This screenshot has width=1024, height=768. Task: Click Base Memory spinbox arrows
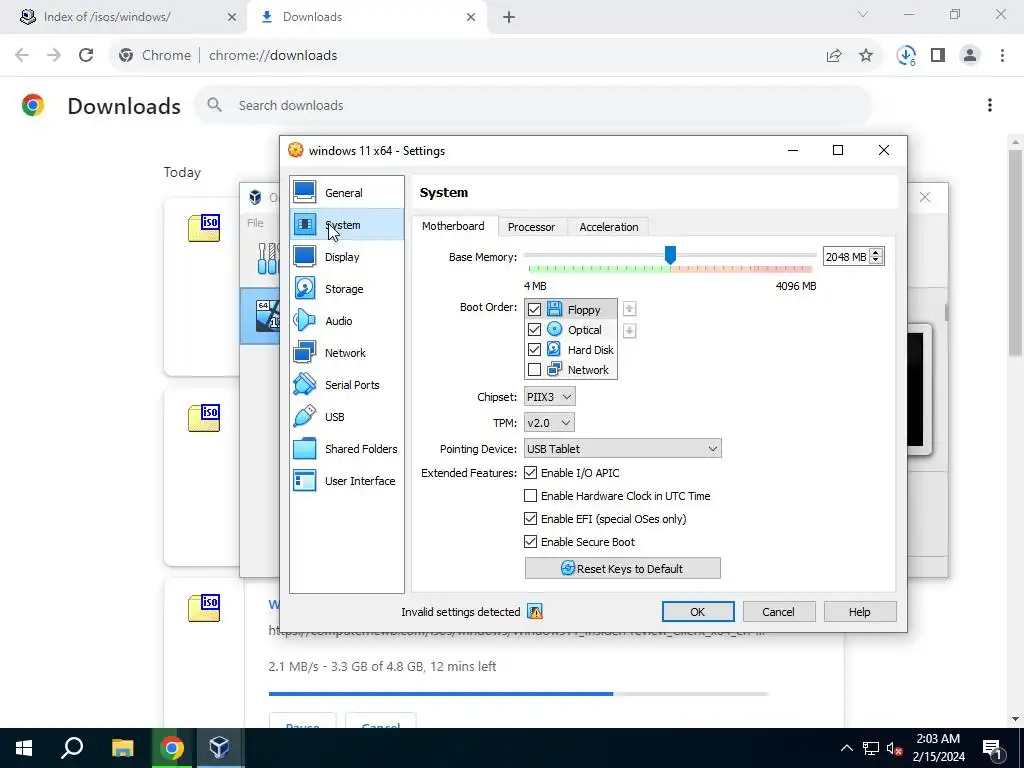876,257
